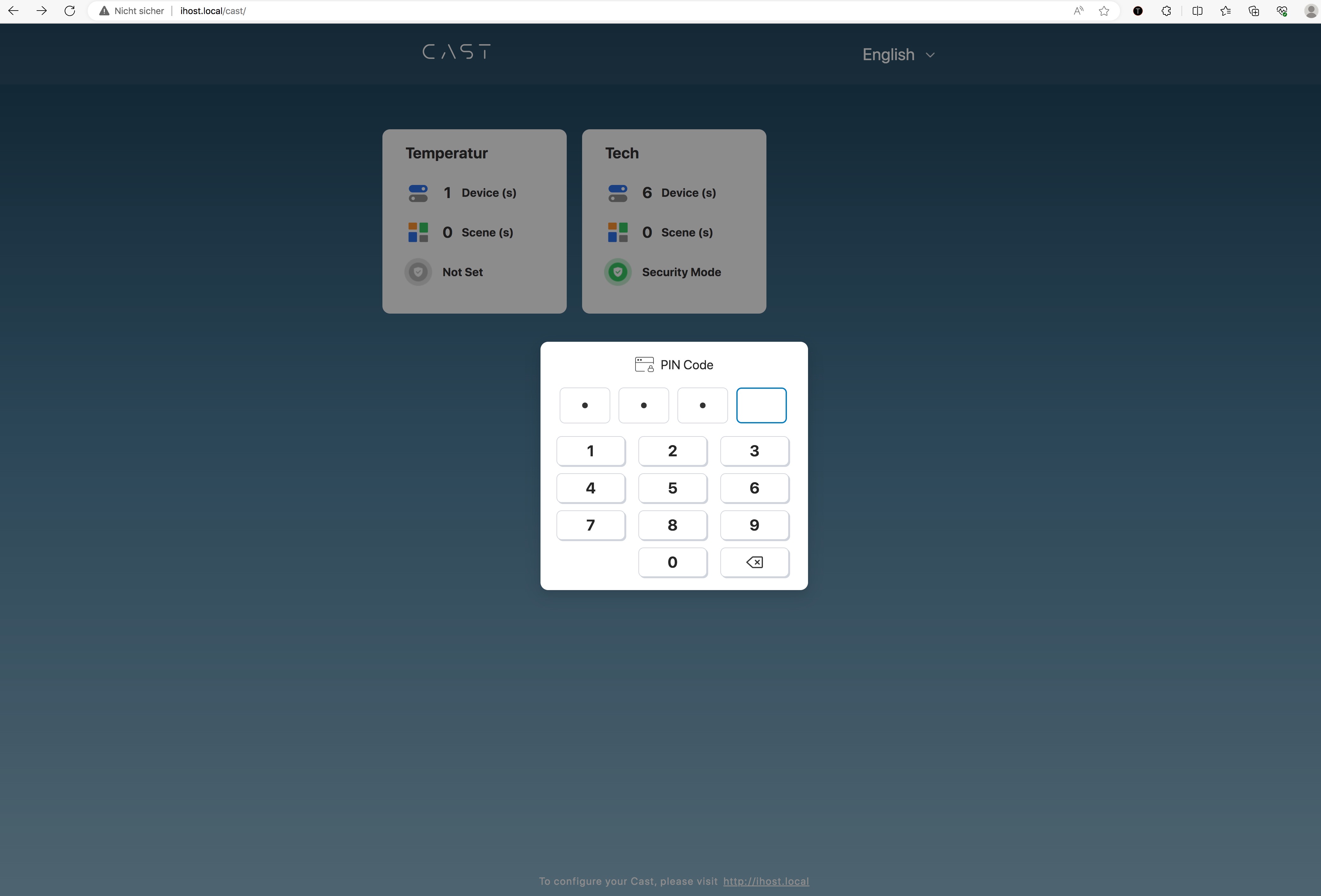Screen dimensions: 1321x896
Task: Click the split screen browser icon
Action: coord(1197,11)
